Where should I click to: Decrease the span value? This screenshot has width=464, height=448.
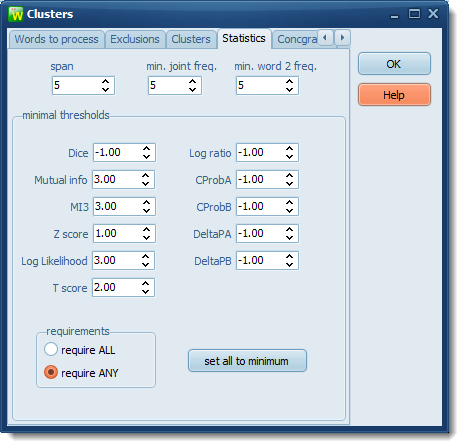tap(106, 89)
